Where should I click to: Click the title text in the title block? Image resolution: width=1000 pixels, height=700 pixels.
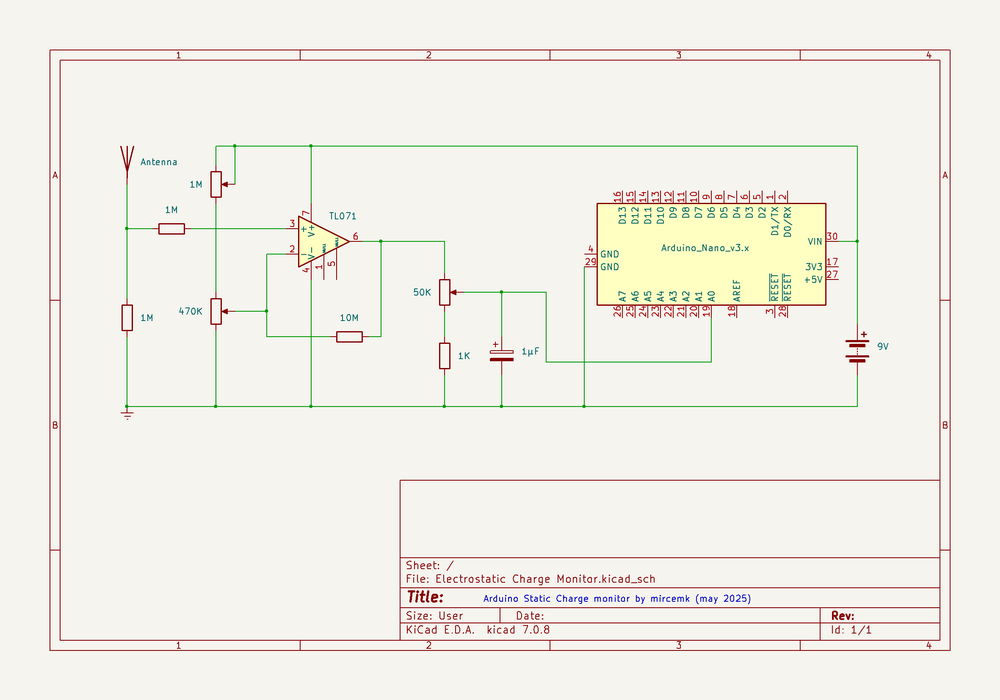pos(617,599)
